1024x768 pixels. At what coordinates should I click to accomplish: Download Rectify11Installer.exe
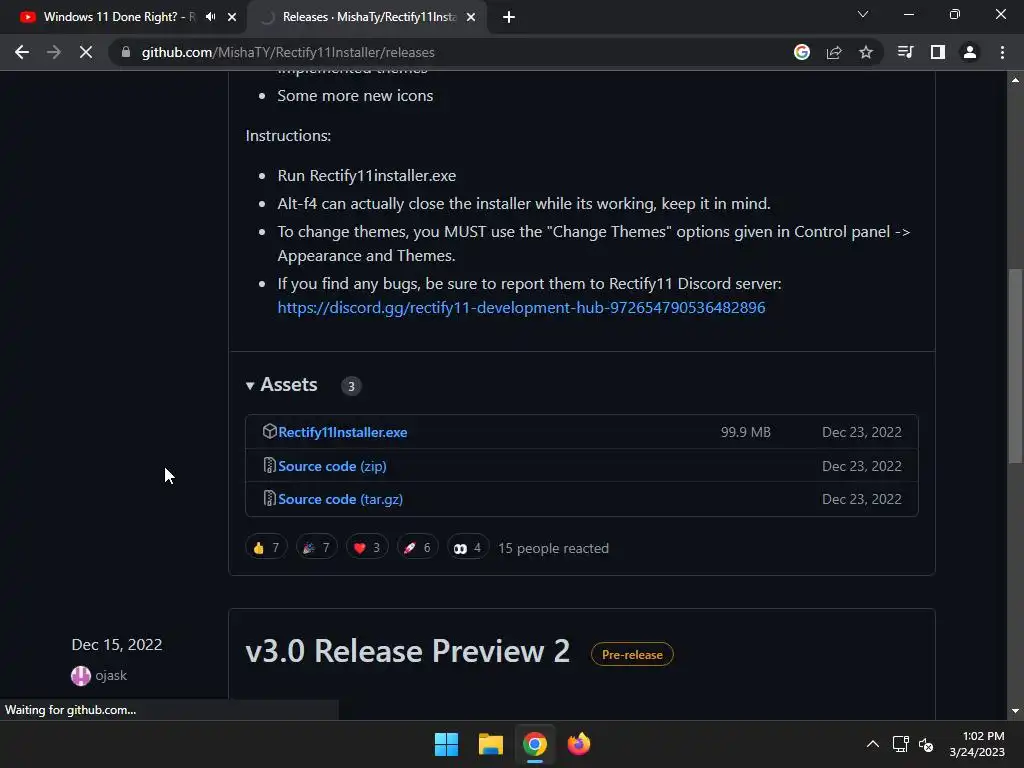point(342,432)
